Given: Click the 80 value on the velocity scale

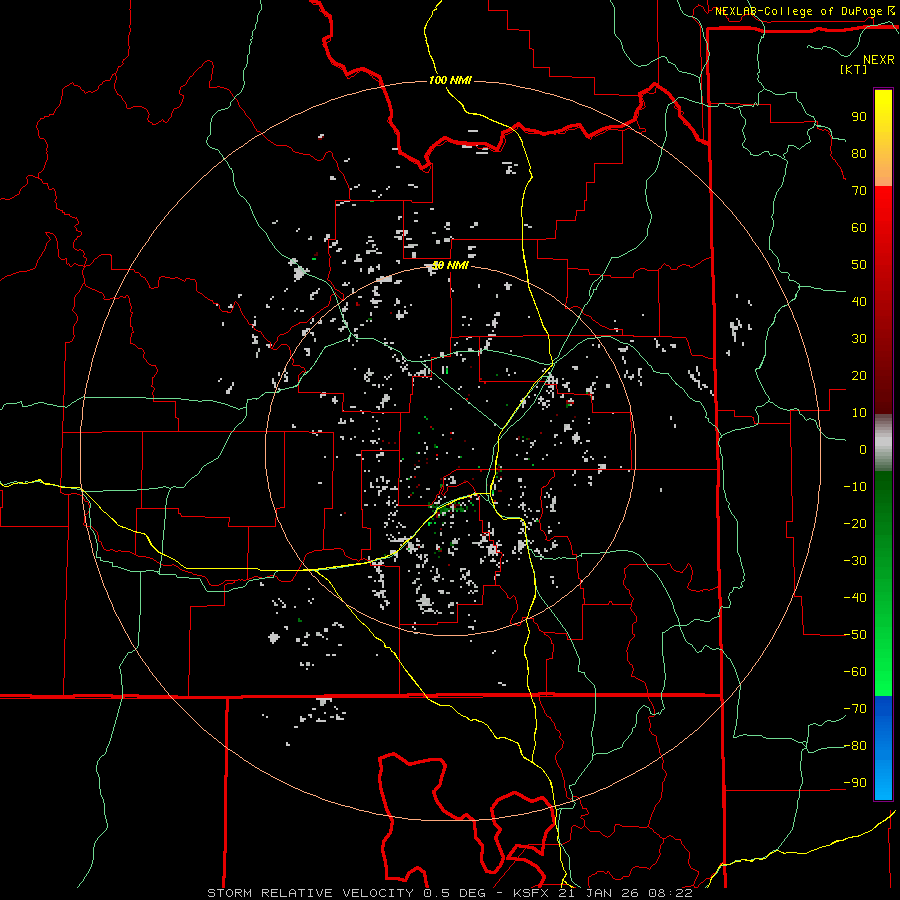Looking at the screenshot, I should [x=859, y=154].
